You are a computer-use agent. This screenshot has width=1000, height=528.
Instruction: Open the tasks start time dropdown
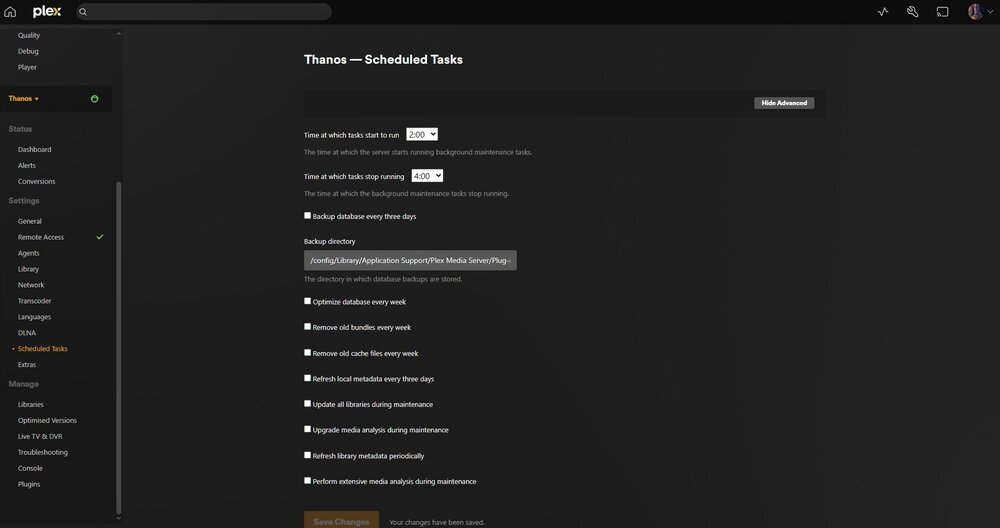click(x=422, y=135)
